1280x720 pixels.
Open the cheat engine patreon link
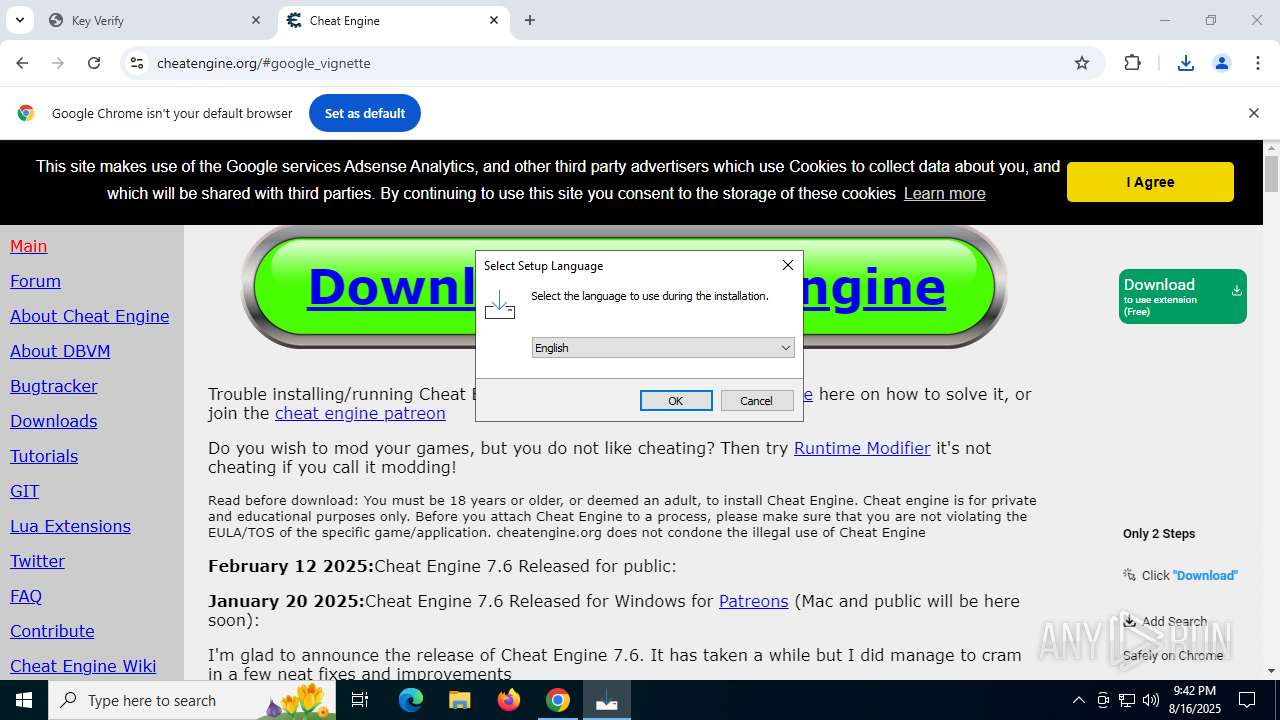click(360, 413)
